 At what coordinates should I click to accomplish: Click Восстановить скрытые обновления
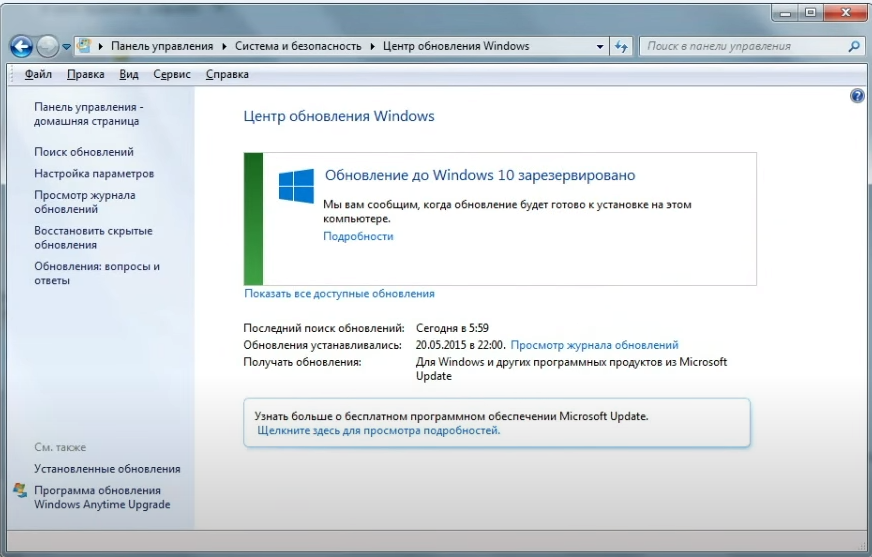coord(93,237)
